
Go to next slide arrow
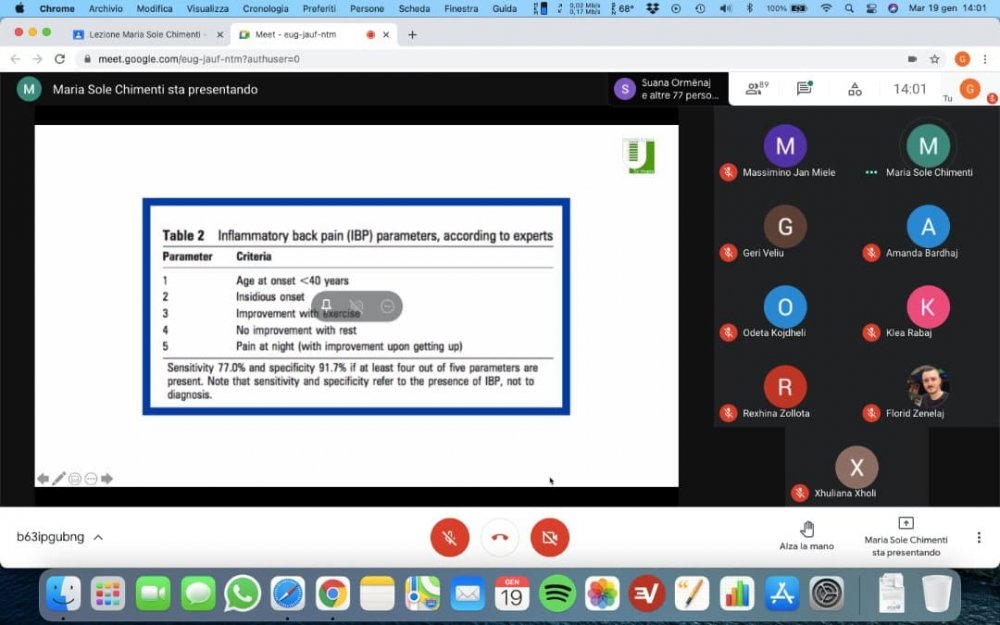click(x=107, y=478)
